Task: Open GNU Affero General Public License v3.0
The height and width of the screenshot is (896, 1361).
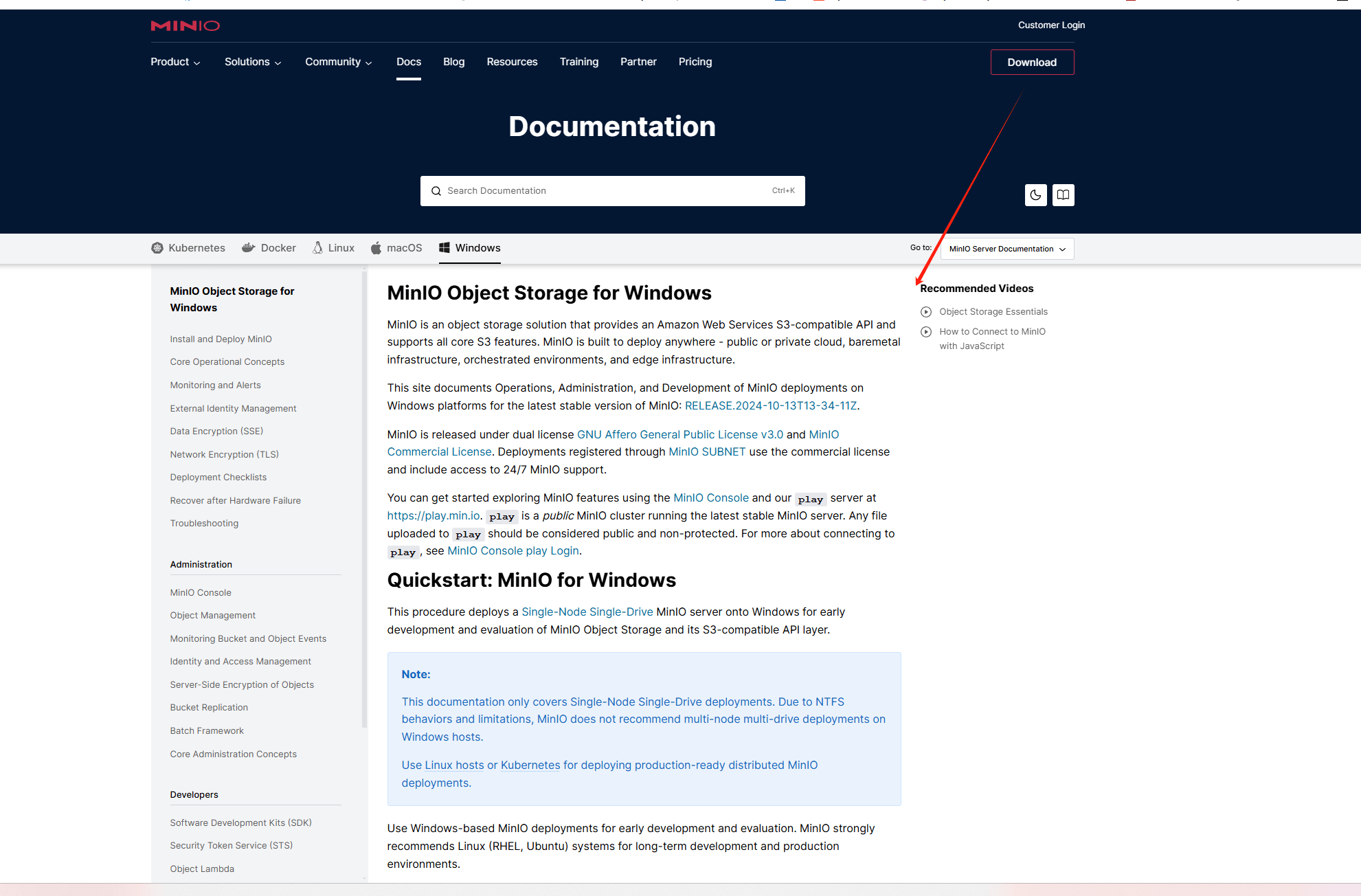Action: [x=680, y=435]
